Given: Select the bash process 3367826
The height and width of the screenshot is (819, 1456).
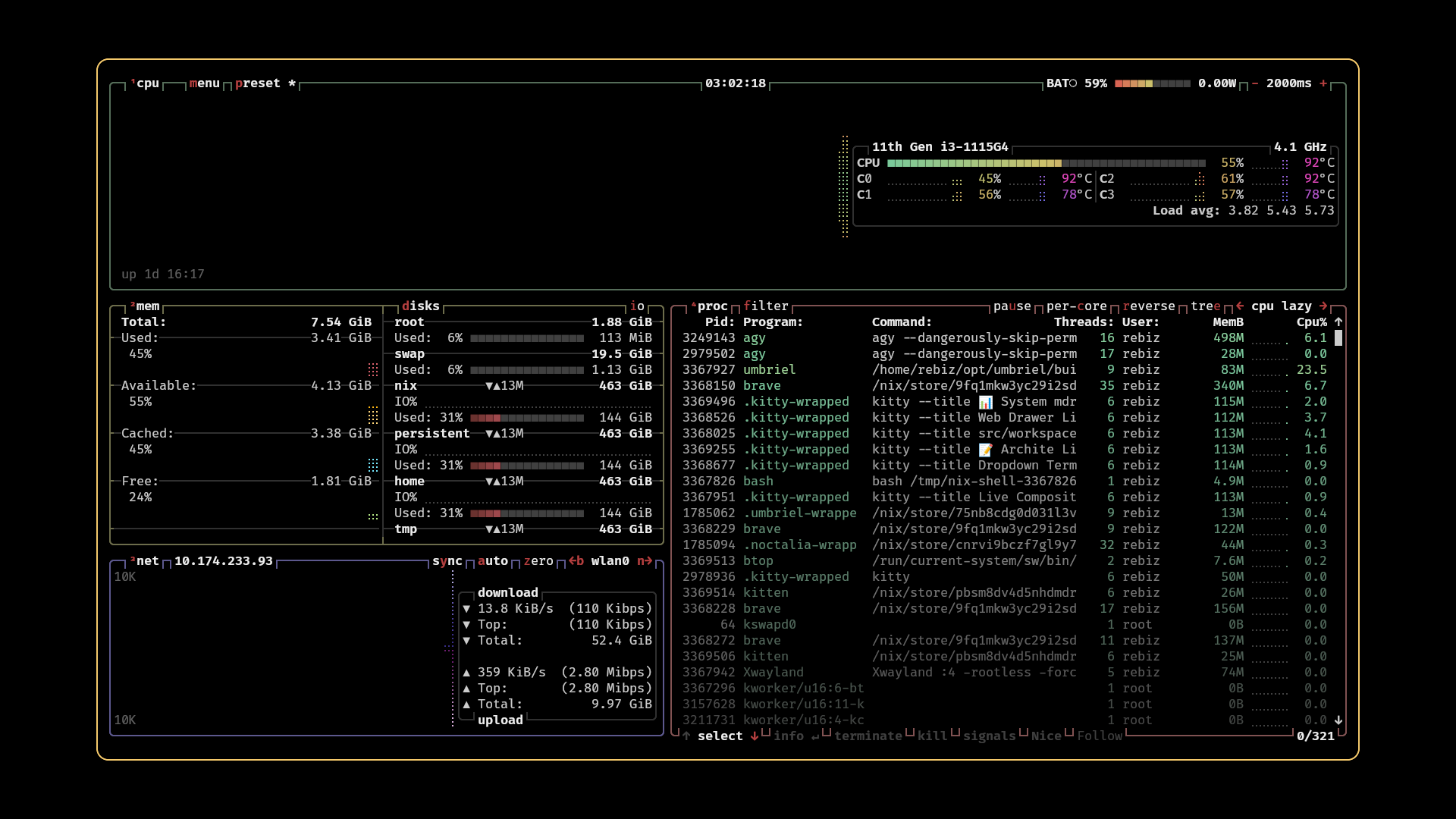Looking at the screenshot, I should [1005, 482].
